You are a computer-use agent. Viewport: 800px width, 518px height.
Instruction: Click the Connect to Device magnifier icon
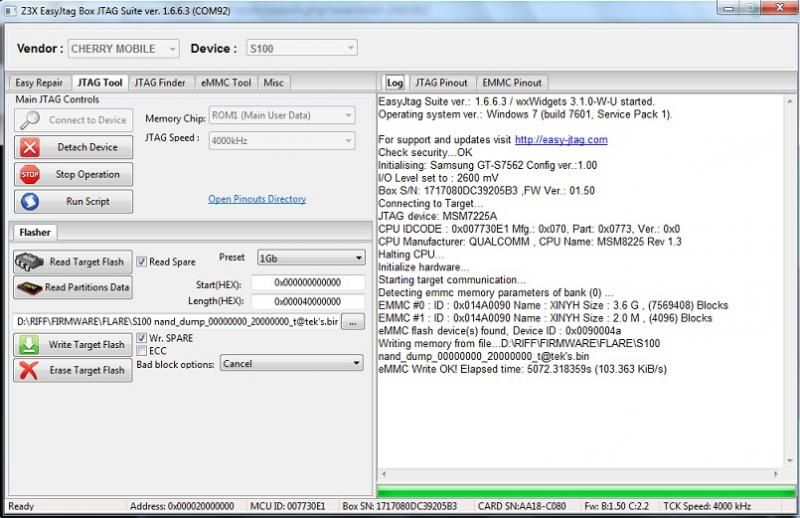(x=31, y=120)
